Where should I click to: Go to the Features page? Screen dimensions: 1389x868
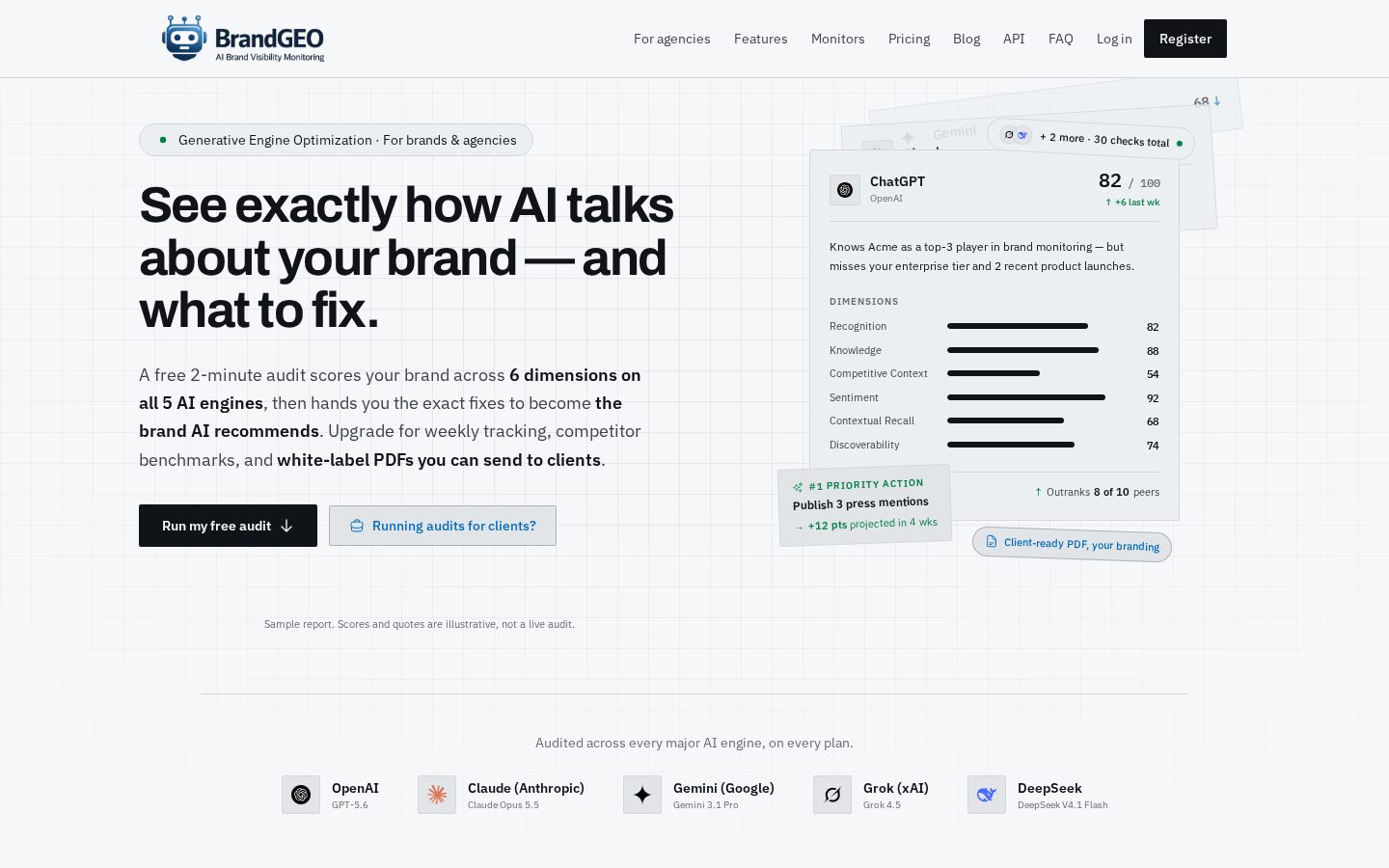761,39
